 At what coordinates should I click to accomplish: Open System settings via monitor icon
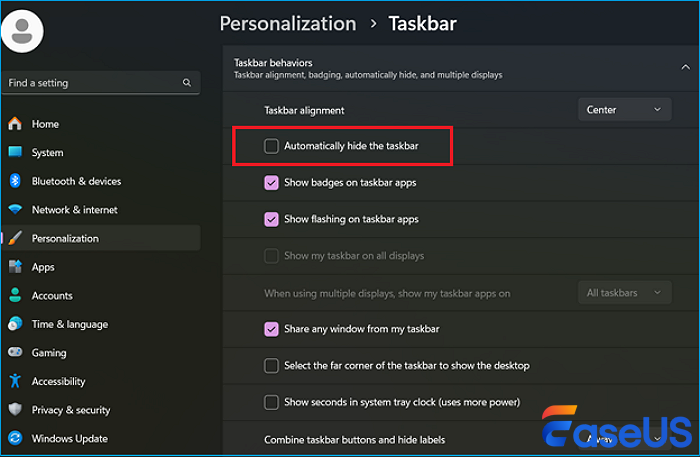pos(15,153)
